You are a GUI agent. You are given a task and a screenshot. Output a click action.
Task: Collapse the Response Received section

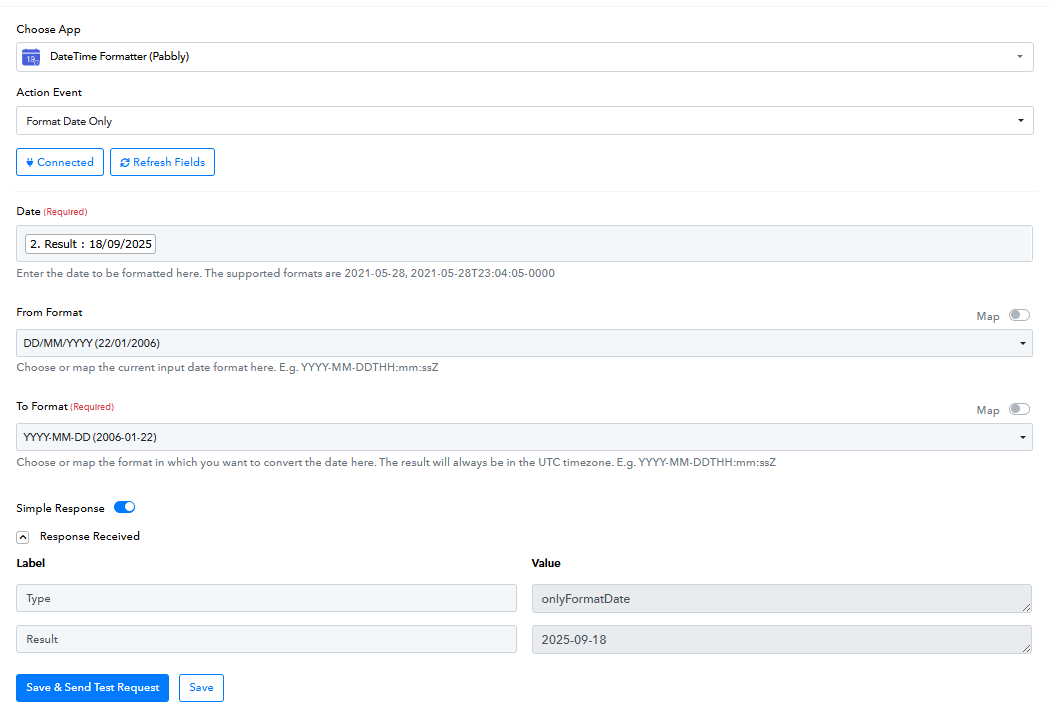pos(23,537)
